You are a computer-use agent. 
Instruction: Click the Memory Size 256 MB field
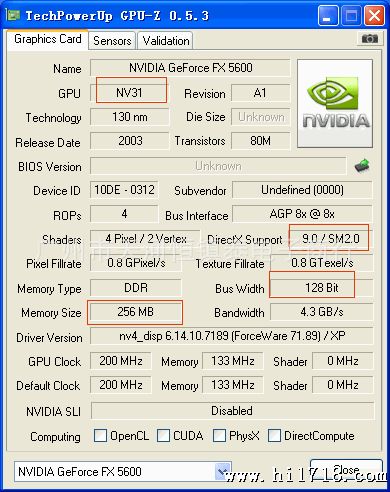[136, 312]
